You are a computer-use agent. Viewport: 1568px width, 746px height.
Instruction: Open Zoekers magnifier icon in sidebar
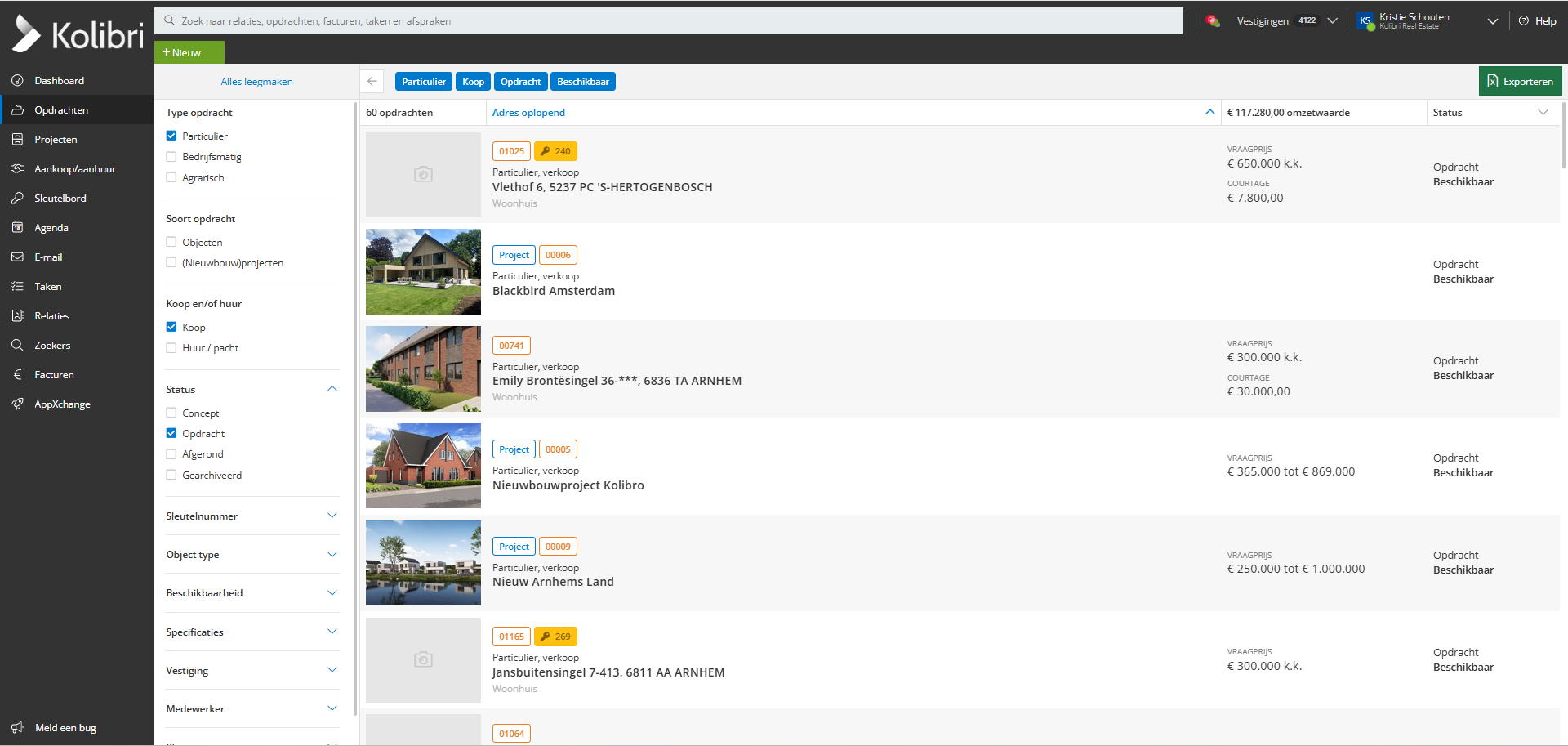[x=17, y=346]
